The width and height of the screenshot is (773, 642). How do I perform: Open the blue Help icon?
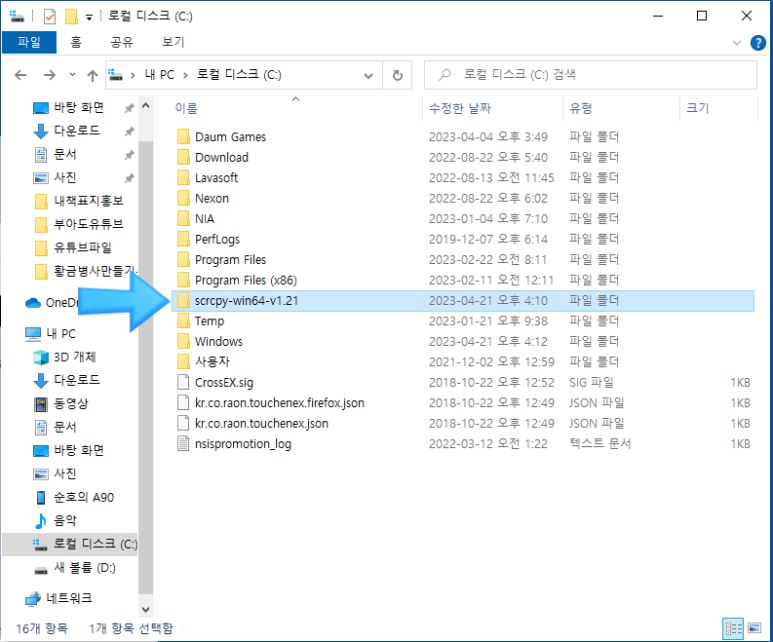(x=758, y=43)
